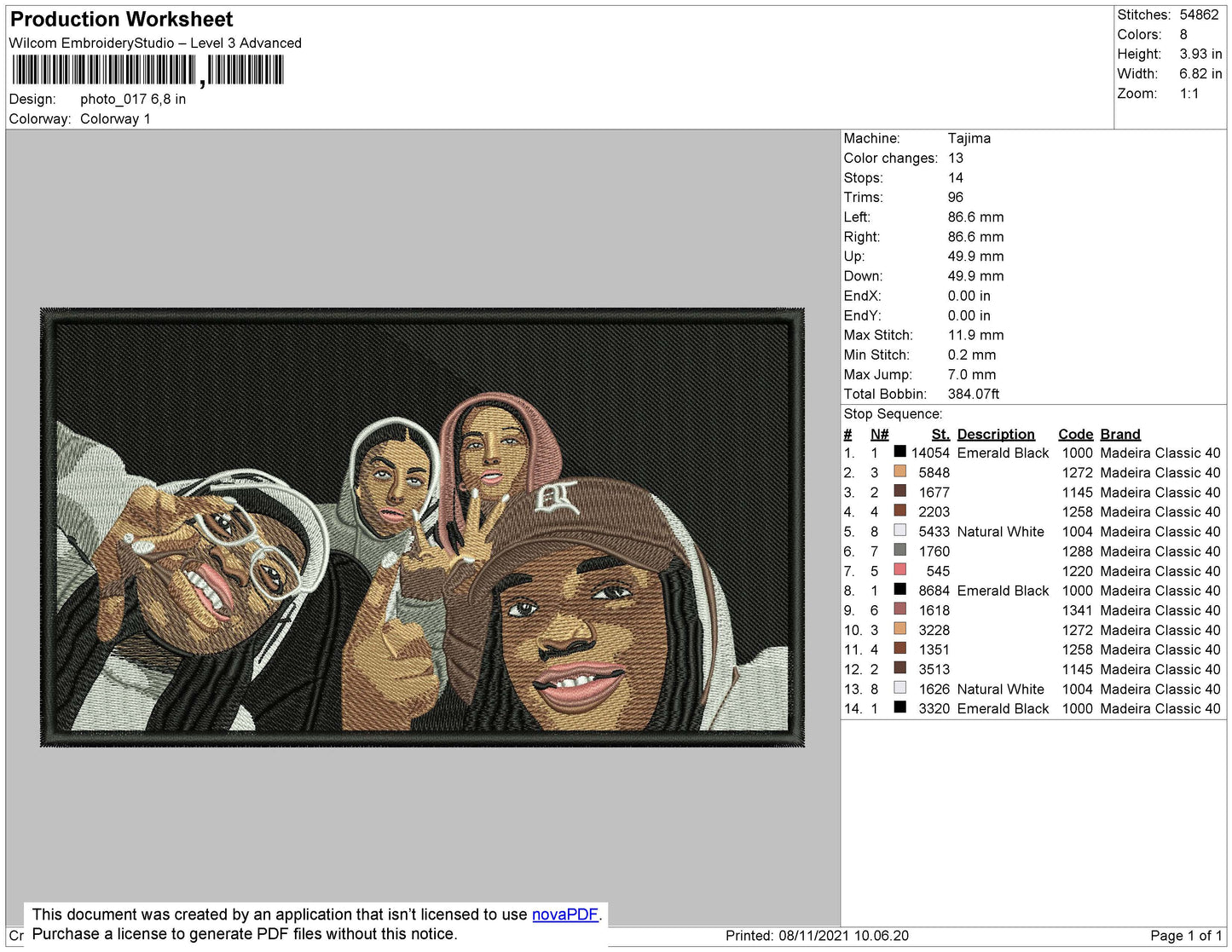Viewport: 1232px width, 952px height.
Task: Select thread code "1341" in stop 9
Action: pos(1078,610)
